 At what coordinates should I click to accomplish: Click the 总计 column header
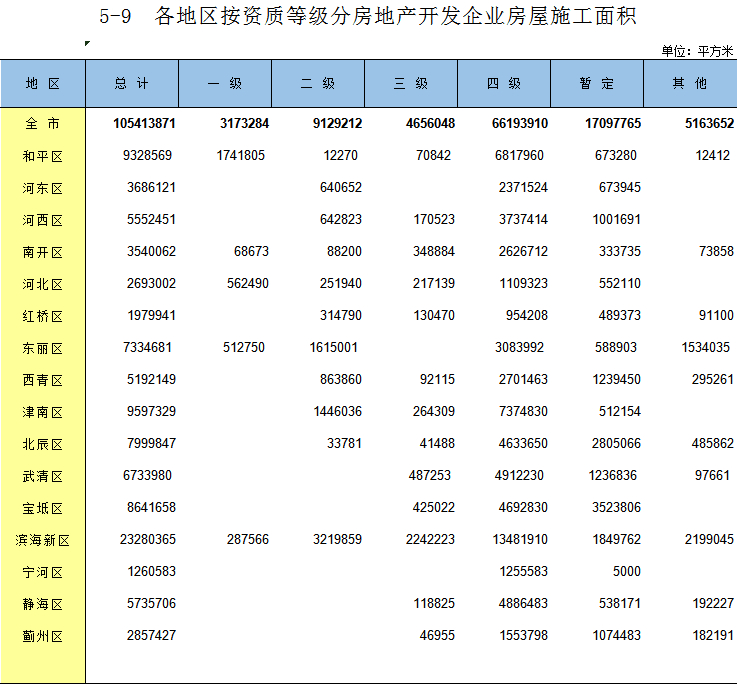[132, 84]
